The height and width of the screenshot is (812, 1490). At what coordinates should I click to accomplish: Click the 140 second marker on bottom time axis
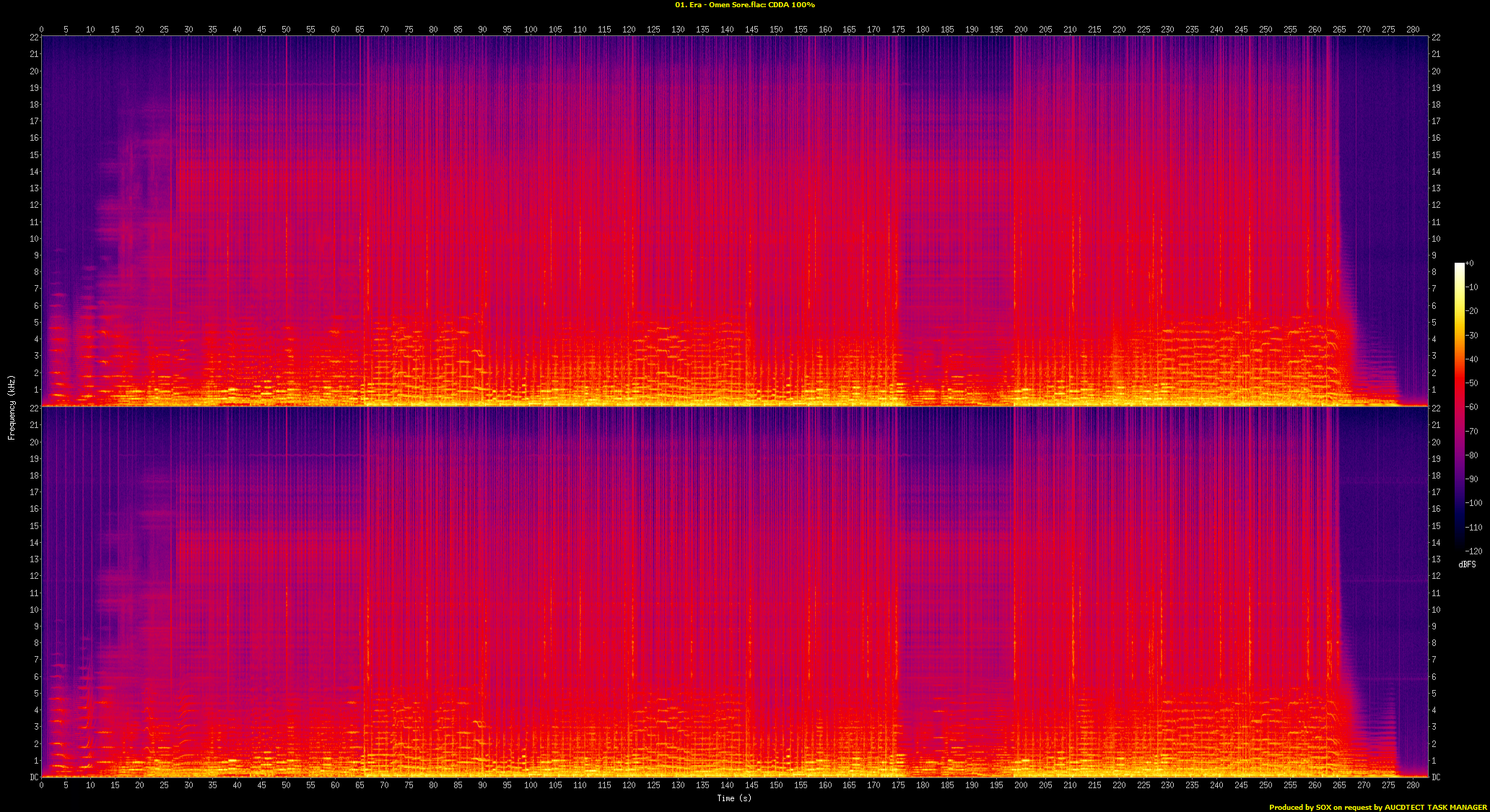coord(727,785)
